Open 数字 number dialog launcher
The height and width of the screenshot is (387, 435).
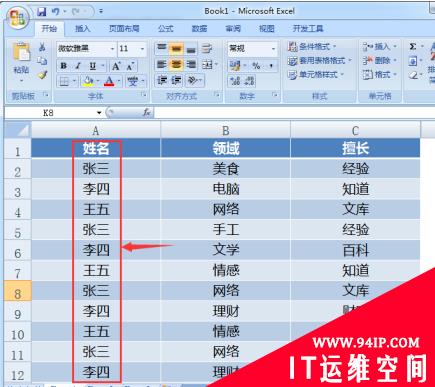click(275, 95)
